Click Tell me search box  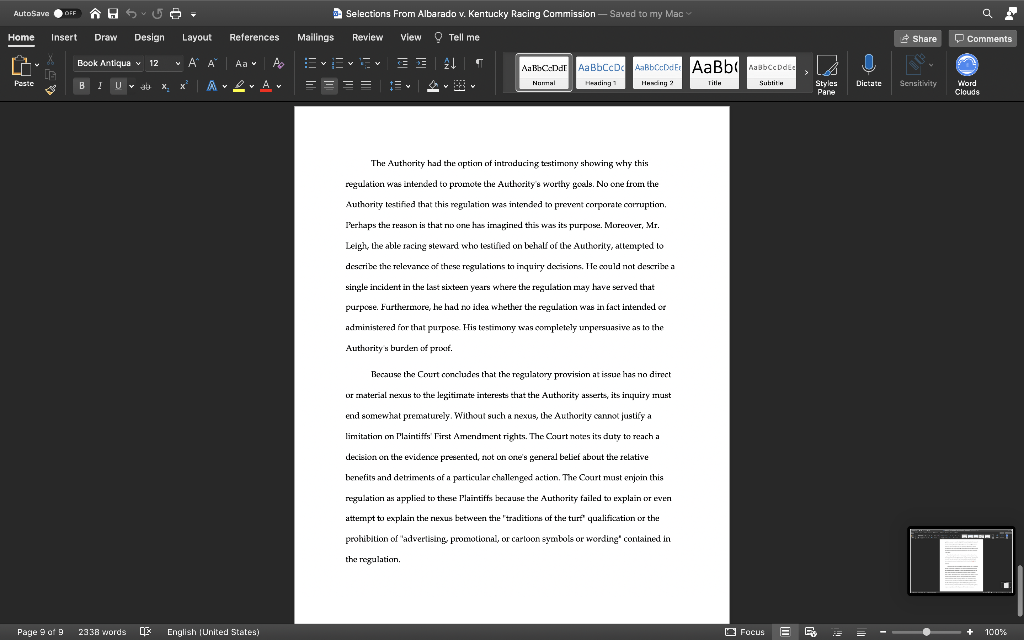click(x=457, y=37)
